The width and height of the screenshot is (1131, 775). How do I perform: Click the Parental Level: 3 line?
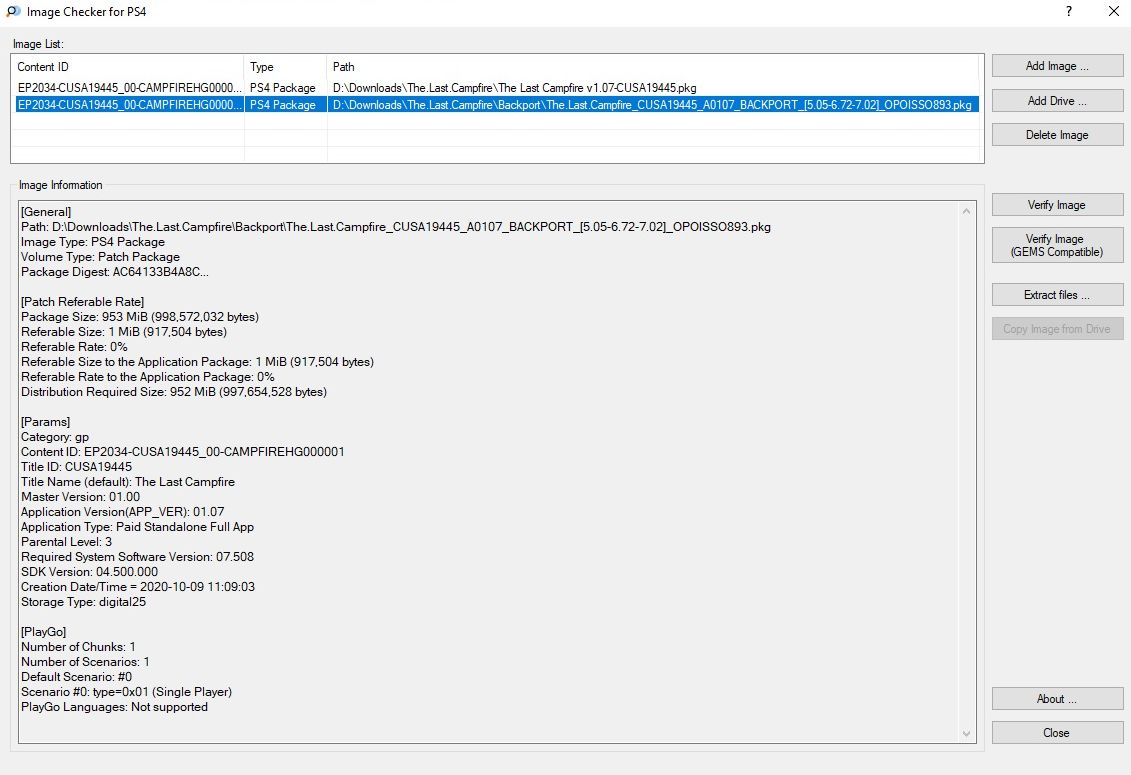tap(66, 542)
